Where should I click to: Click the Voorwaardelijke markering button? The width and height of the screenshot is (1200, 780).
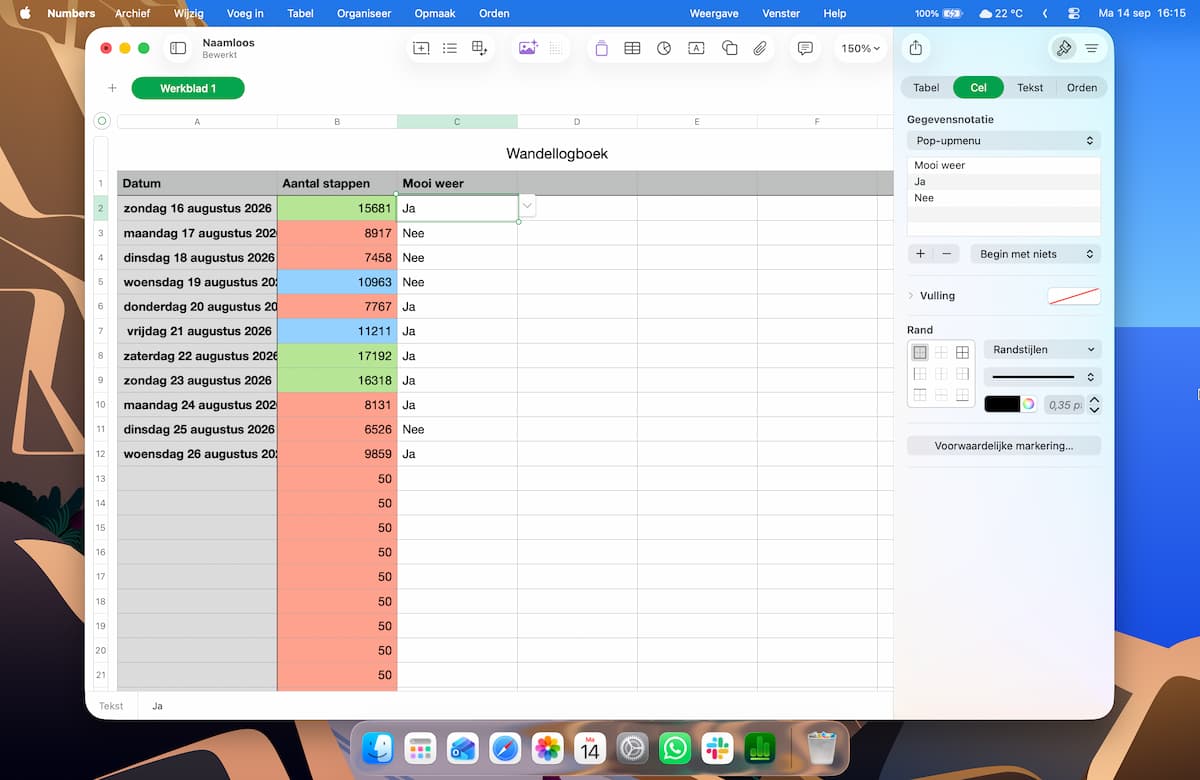(1004, 446)
